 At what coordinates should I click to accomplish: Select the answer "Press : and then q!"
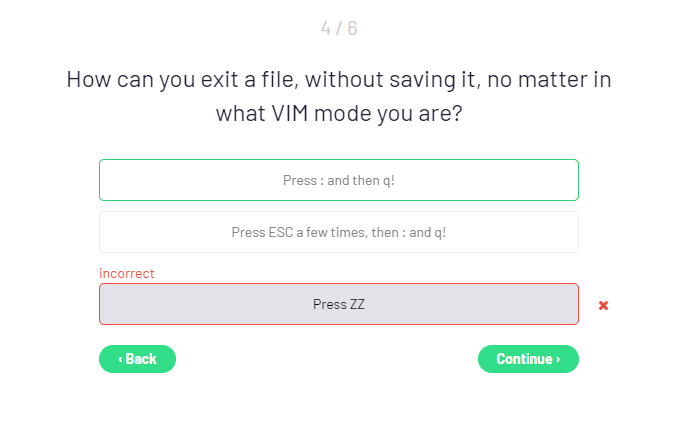tap(338, 181)
